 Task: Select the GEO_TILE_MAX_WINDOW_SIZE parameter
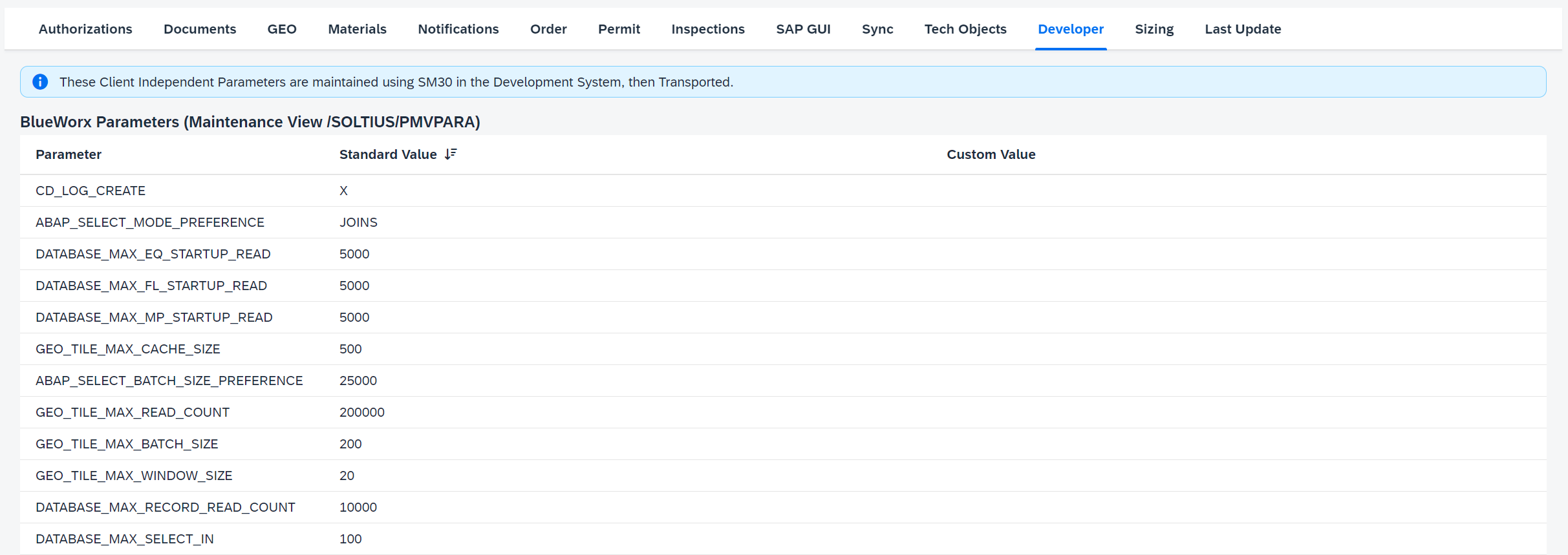[134, 476]
